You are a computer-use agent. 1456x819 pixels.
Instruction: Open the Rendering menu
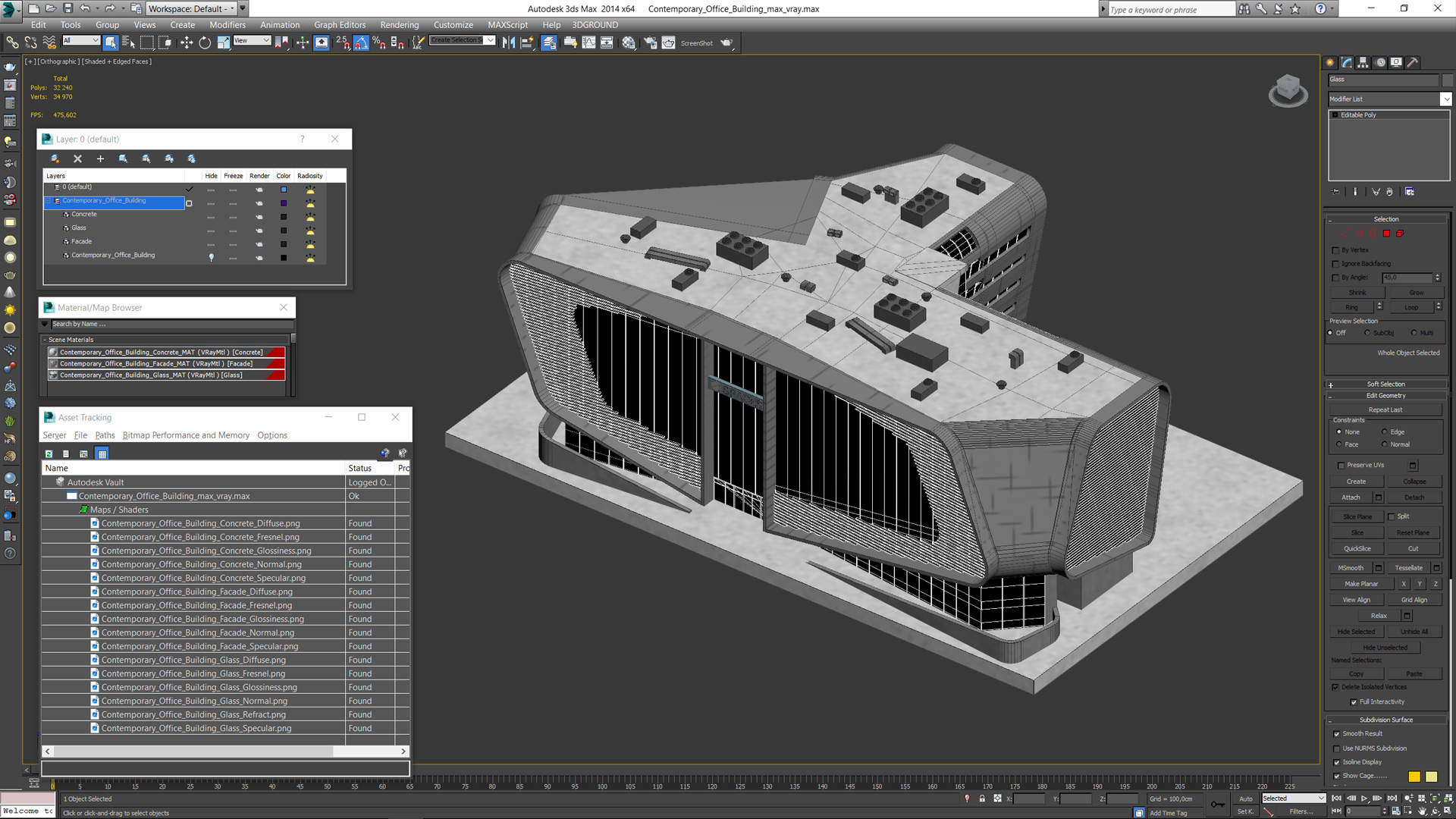(399, 25)
